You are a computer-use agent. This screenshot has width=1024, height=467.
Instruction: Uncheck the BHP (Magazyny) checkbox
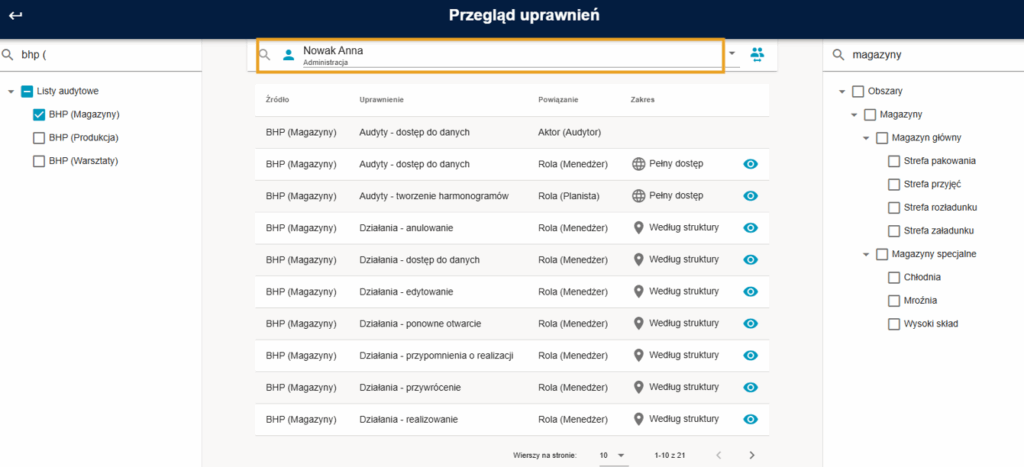pyautogui.click(x=39, y=114)
